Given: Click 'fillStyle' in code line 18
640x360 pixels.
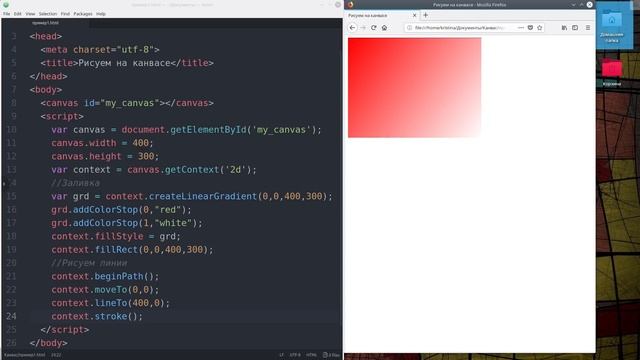Looking at the screenshot, I should click(x=119, y=236).
